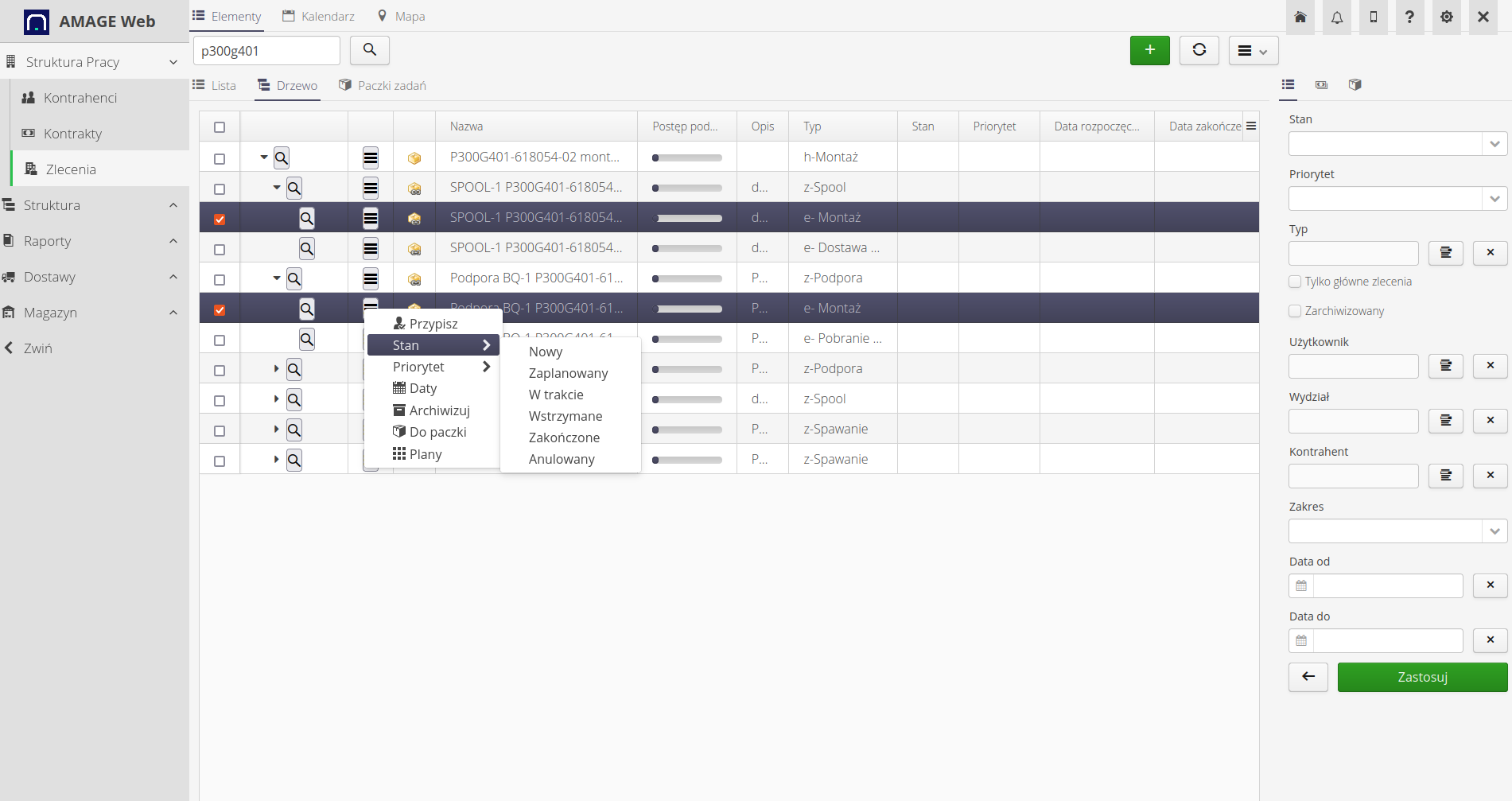Collapse the P300G401-618054-02 tree row
The image size is (1512, 801).
coord(264,157)
